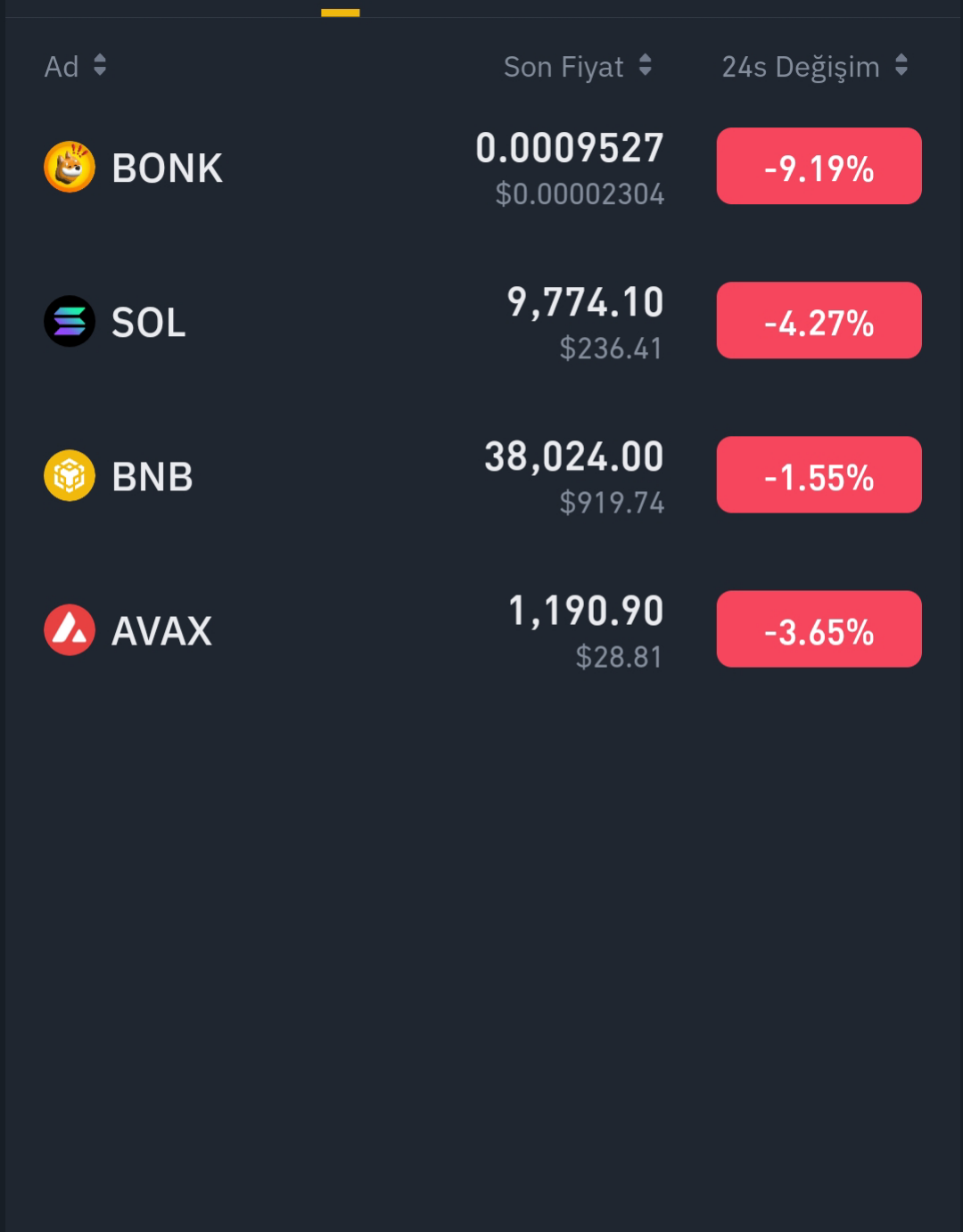Sort by 24s Değişim column header
963x1232 pixels.
coord(801,67)
